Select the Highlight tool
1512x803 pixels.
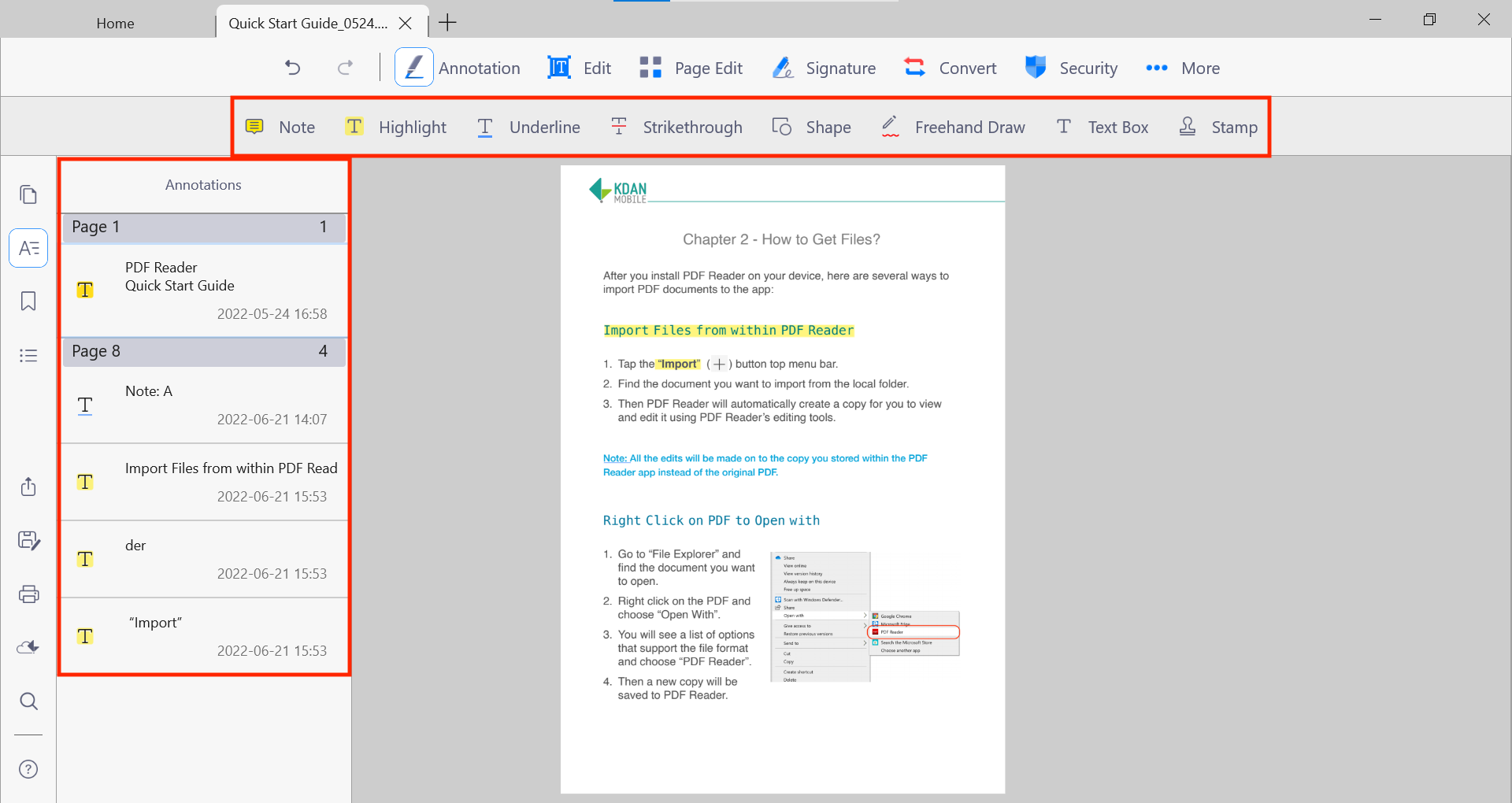point(395,127)
